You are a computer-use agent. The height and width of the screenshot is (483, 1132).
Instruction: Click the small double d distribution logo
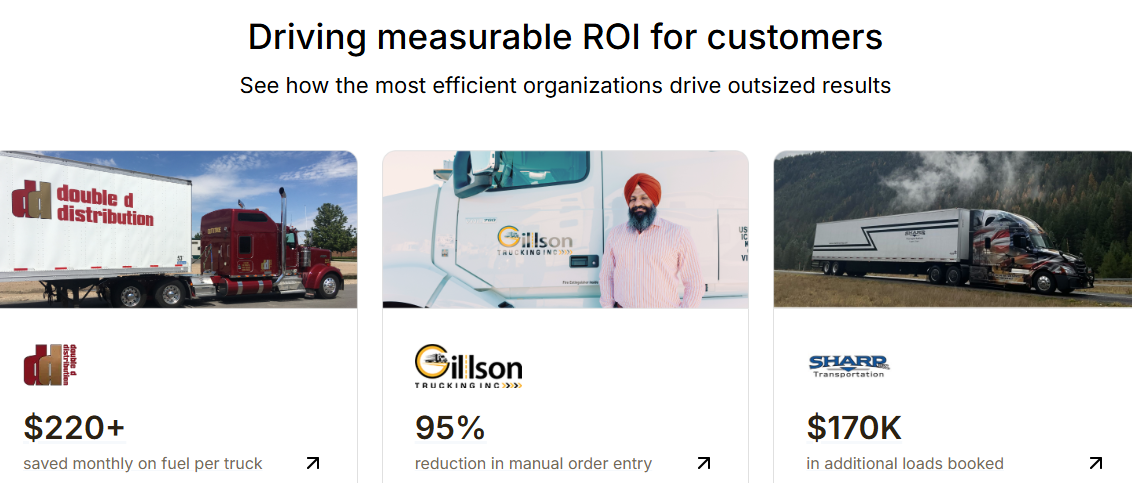[50, 365]
